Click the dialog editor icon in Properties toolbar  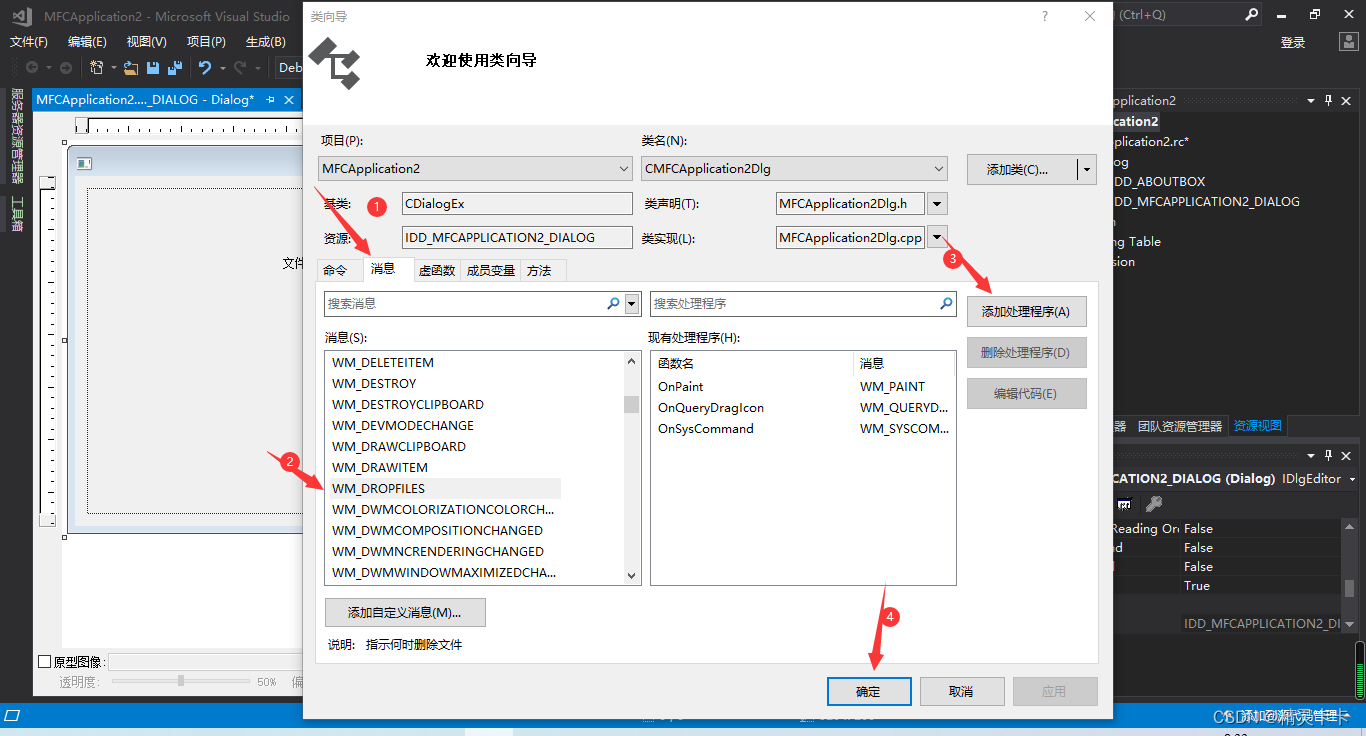1124,503
